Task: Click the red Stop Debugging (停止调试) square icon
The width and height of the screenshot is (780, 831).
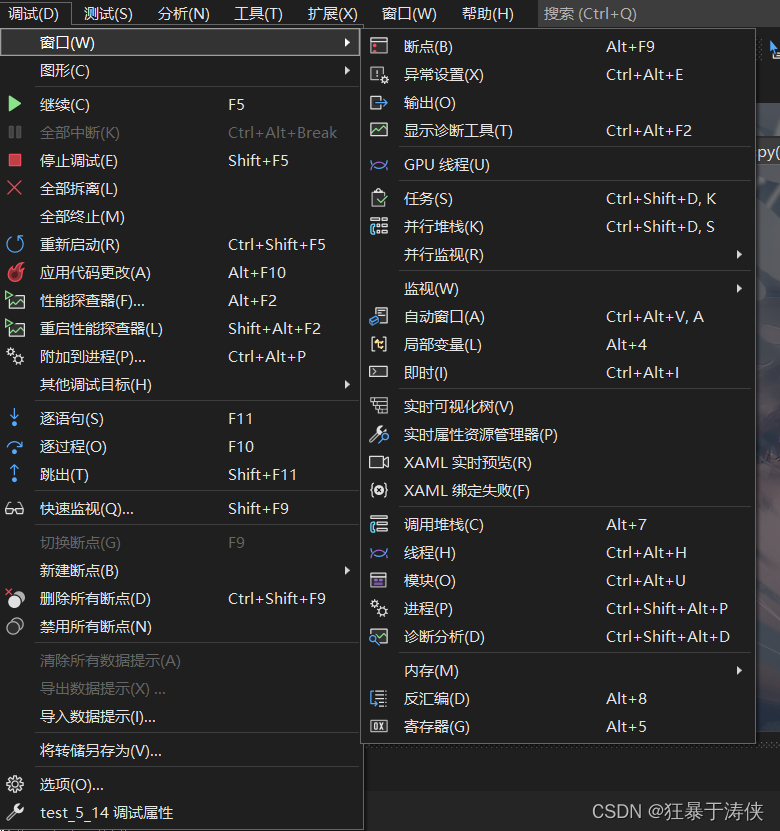Action: (x=15, y=160)
